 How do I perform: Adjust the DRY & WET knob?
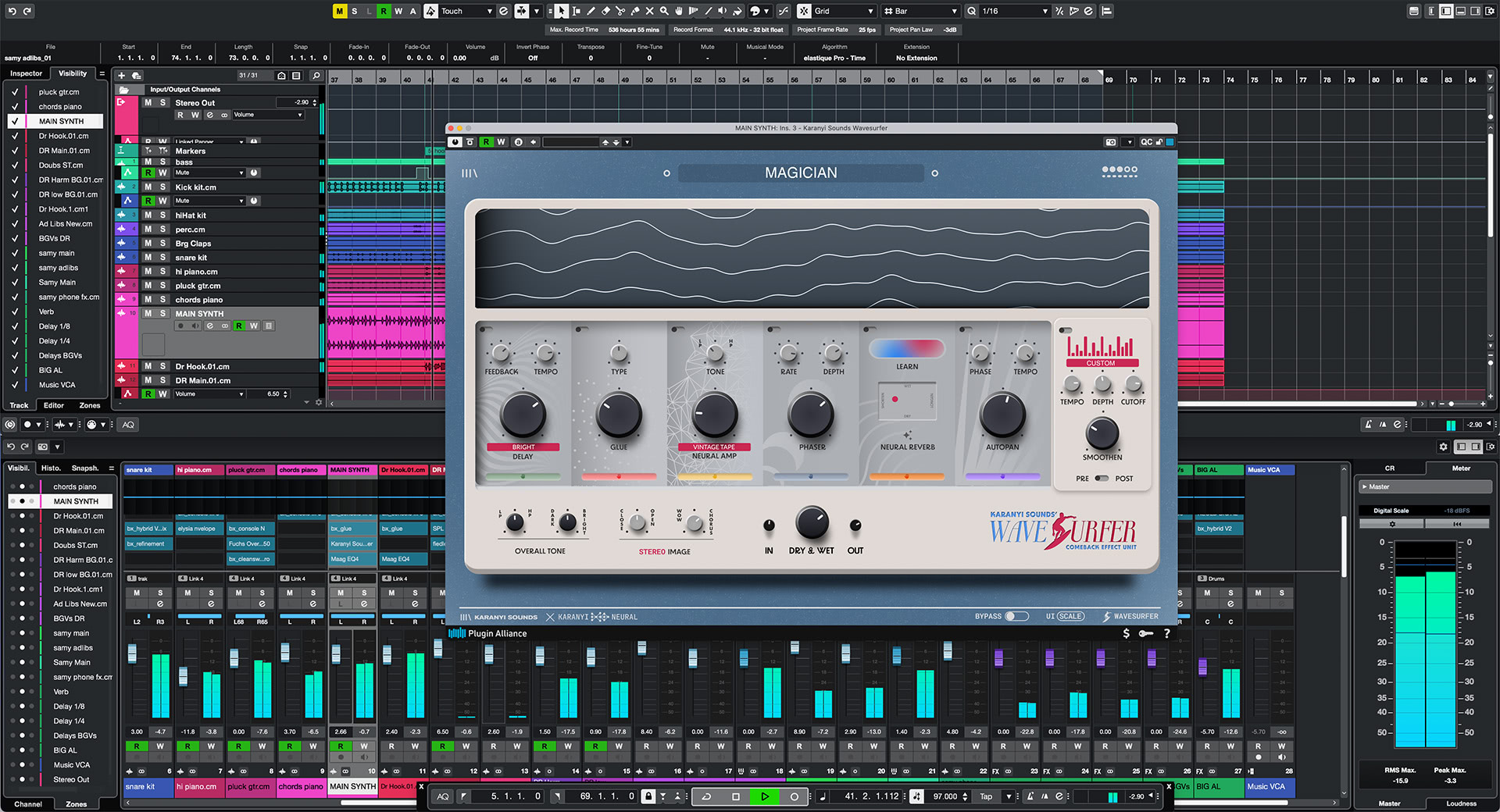click(812, 523)
